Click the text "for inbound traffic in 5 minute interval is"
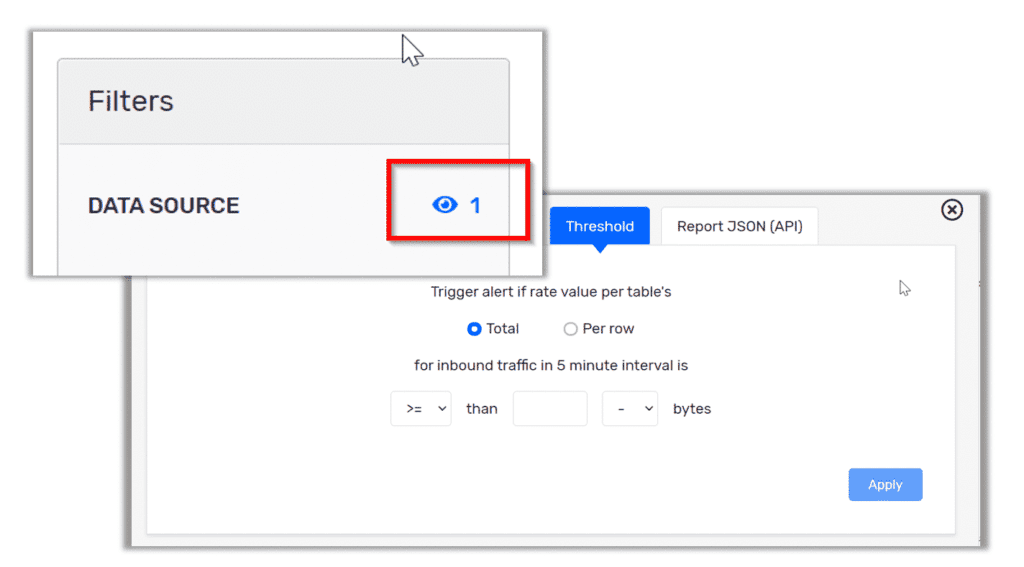Image resolution: width=1024 pixels, height=567 pixels. (x=551, y=365)
